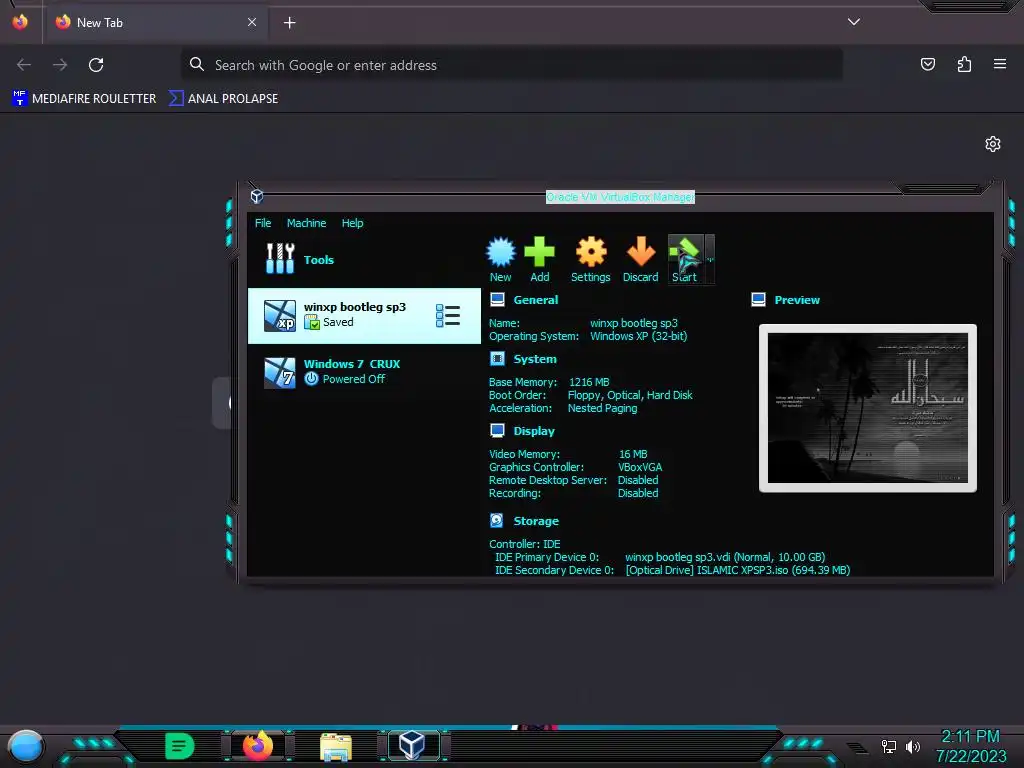Click the System section chip icon
The width and height of the screenshot is (1024, 768).
point(497,358)
